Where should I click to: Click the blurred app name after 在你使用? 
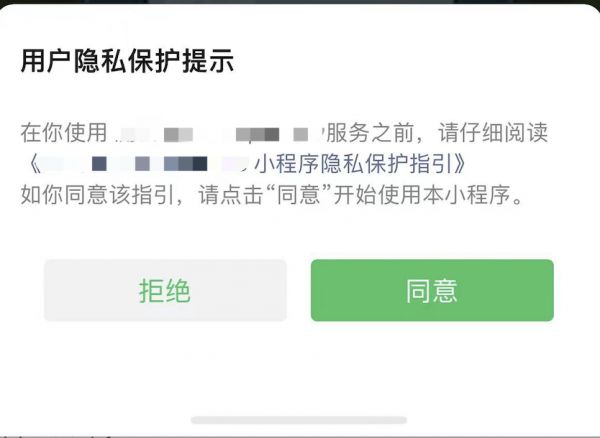click(x=217, y=134)
